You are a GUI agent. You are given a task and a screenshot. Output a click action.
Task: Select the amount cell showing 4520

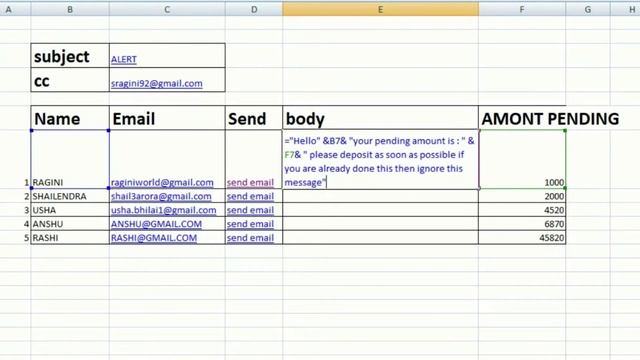click(522, 210)
